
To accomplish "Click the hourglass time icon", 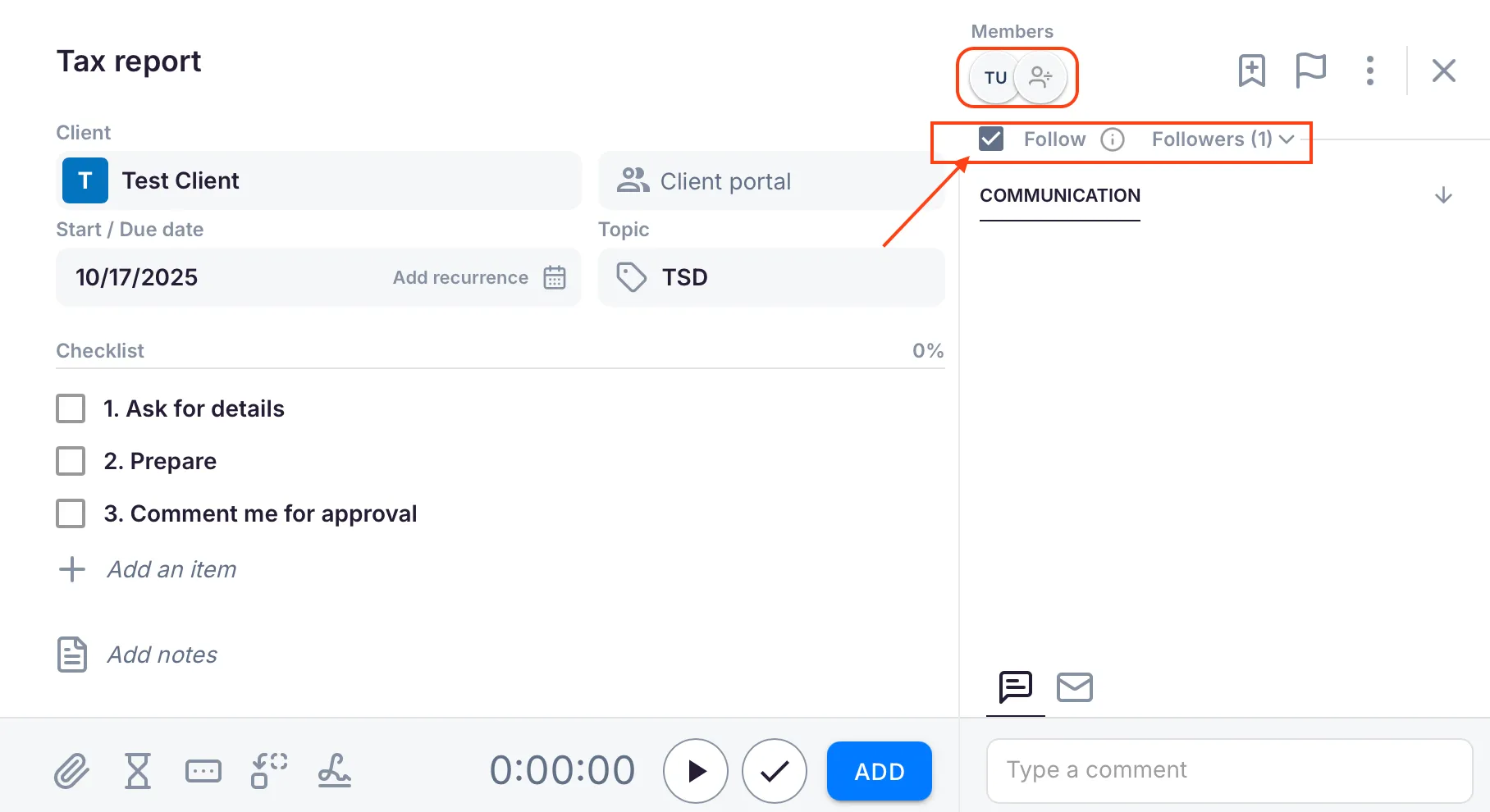I will 138,771.
